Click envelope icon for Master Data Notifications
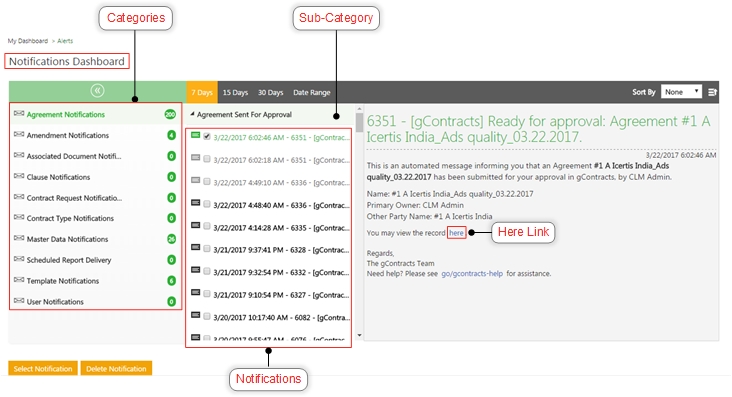 19,238
